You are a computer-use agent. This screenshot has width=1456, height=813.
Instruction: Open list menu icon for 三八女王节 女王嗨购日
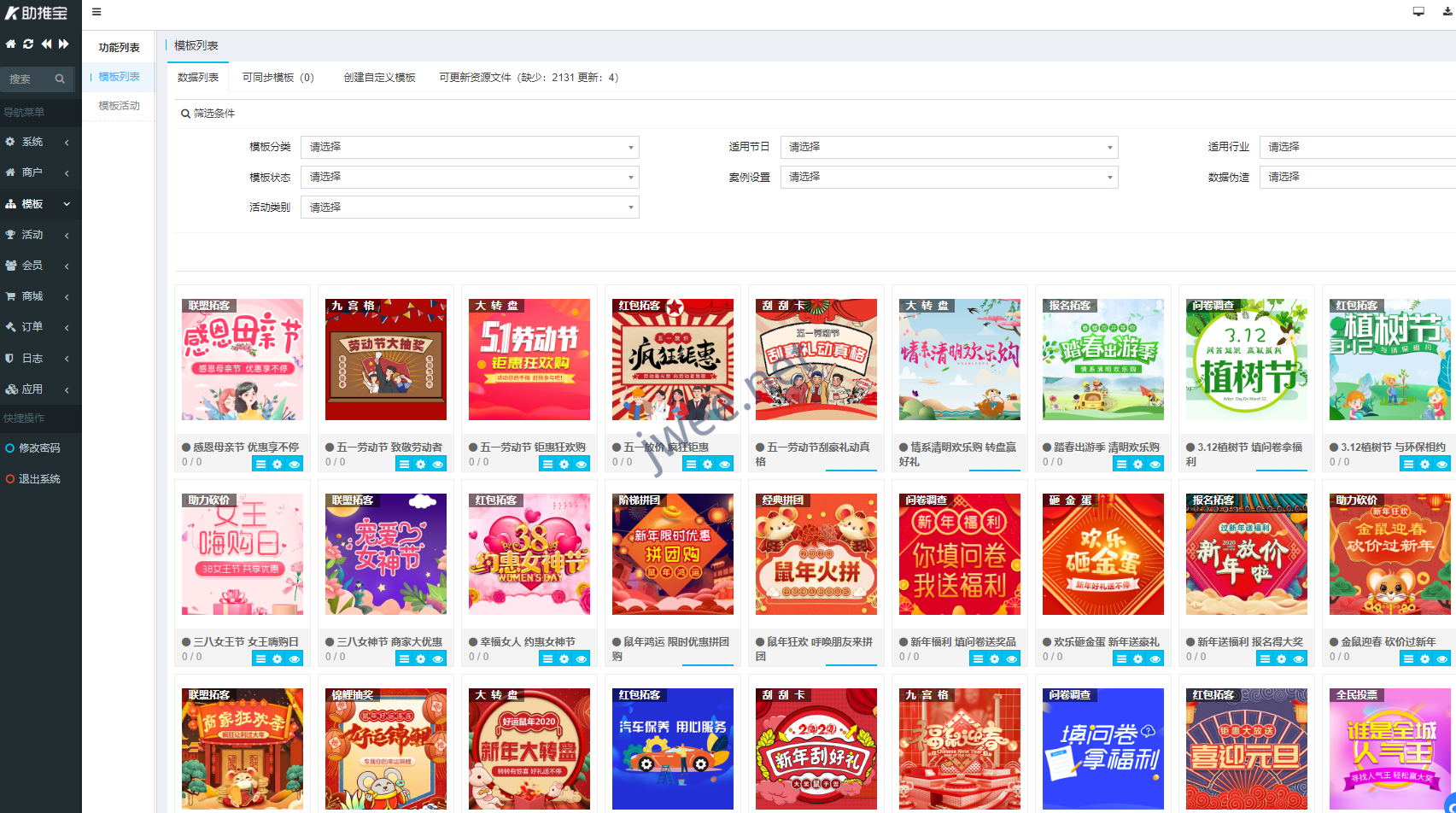click(x=260, y=659)
